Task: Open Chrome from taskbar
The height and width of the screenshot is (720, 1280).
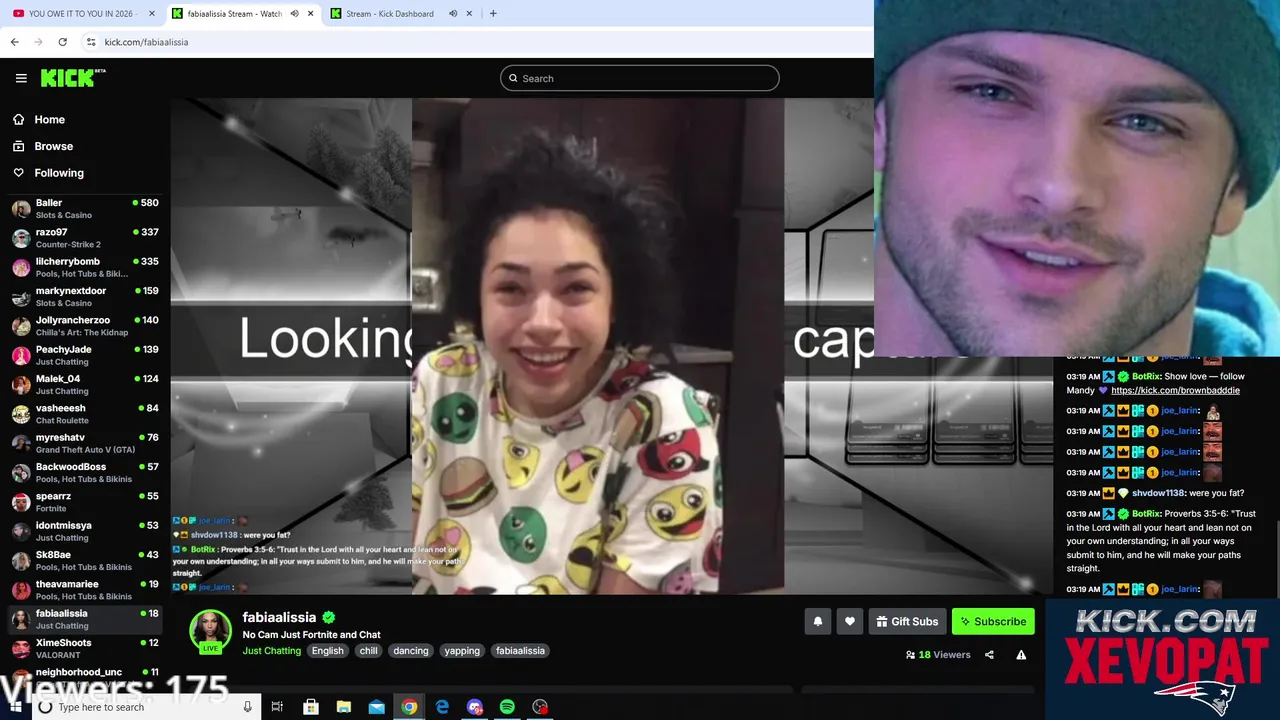Action: (x=409, y=707)
